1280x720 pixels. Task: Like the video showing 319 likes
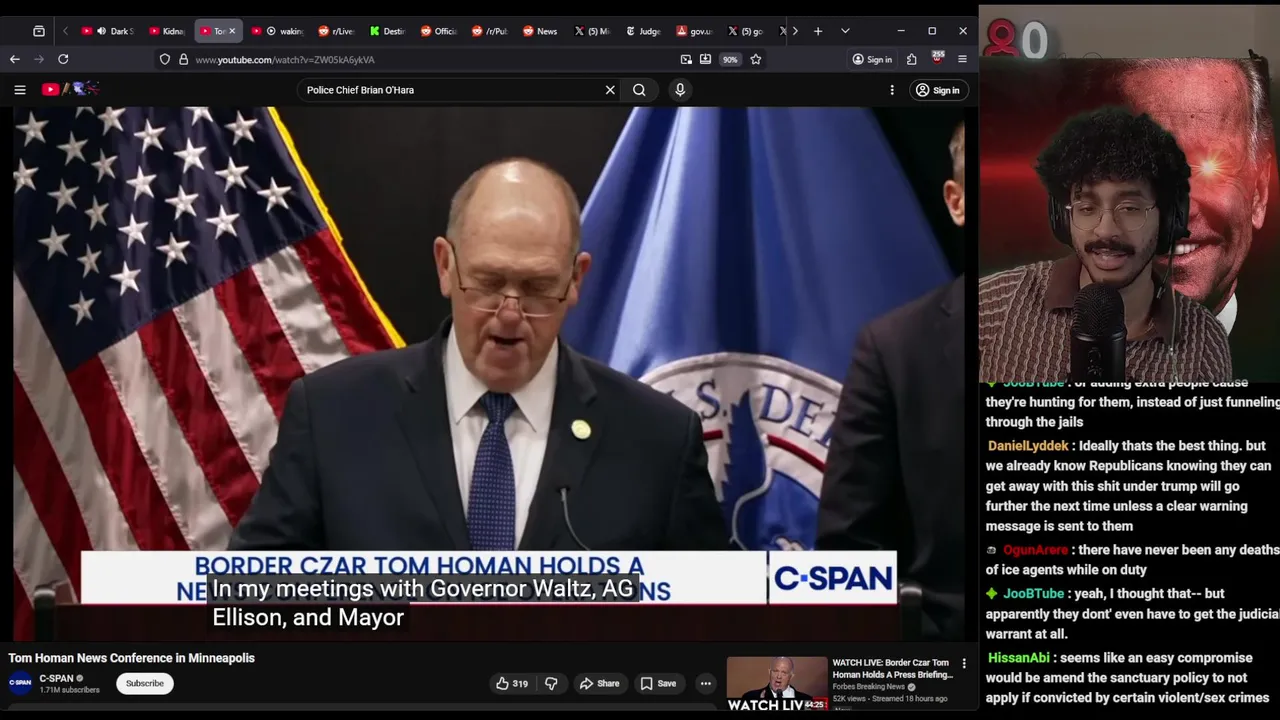pos(512,683)
